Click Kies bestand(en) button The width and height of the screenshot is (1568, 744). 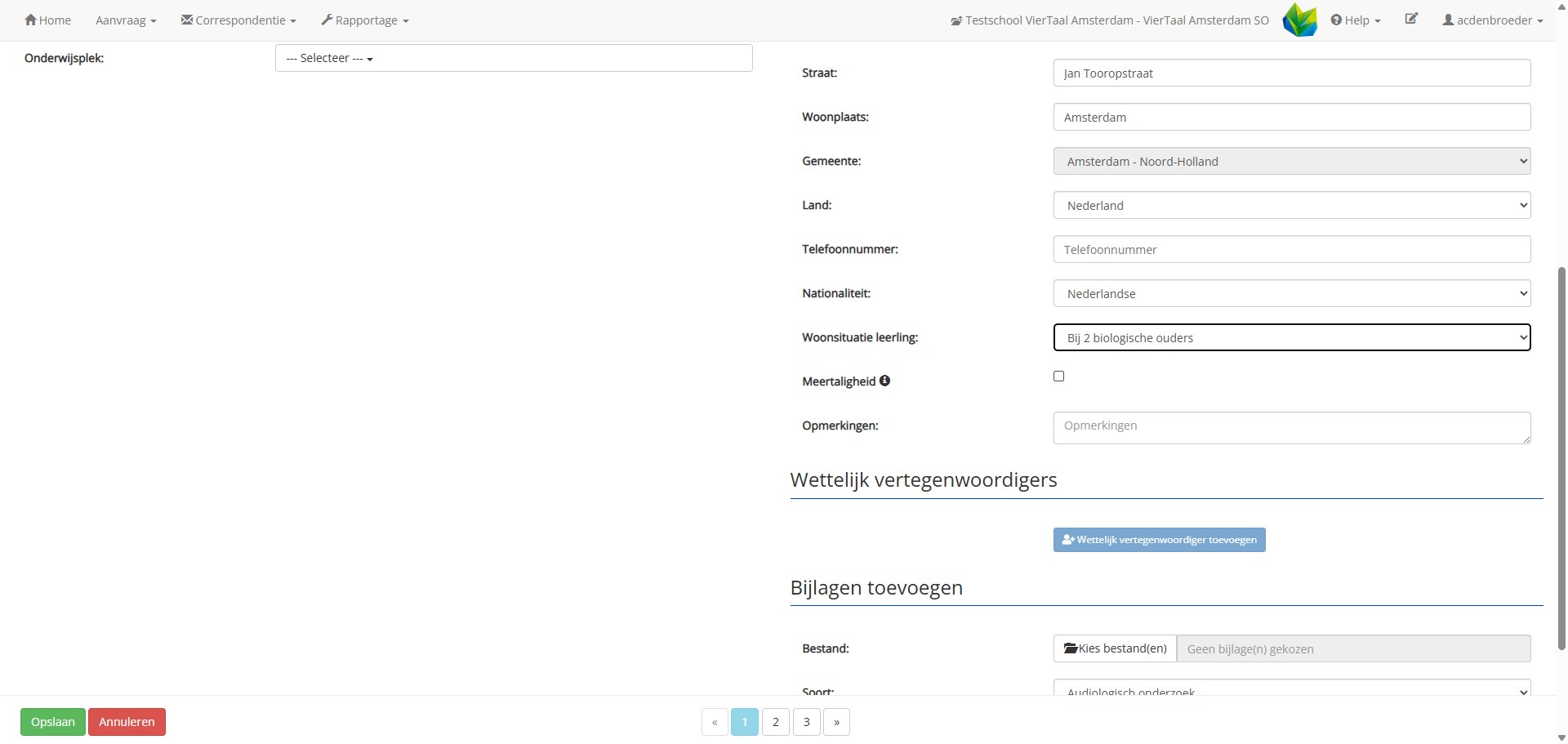click(x=1115, y=648)
